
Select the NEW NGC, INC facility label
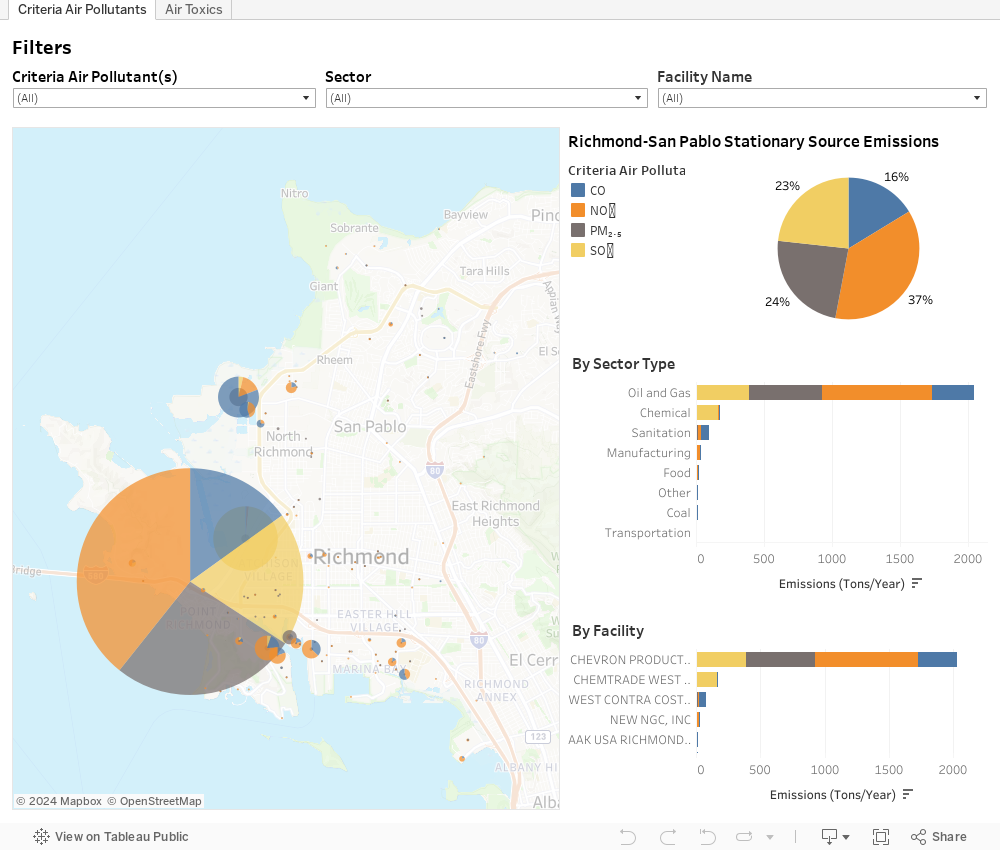(x=650, y=720)
